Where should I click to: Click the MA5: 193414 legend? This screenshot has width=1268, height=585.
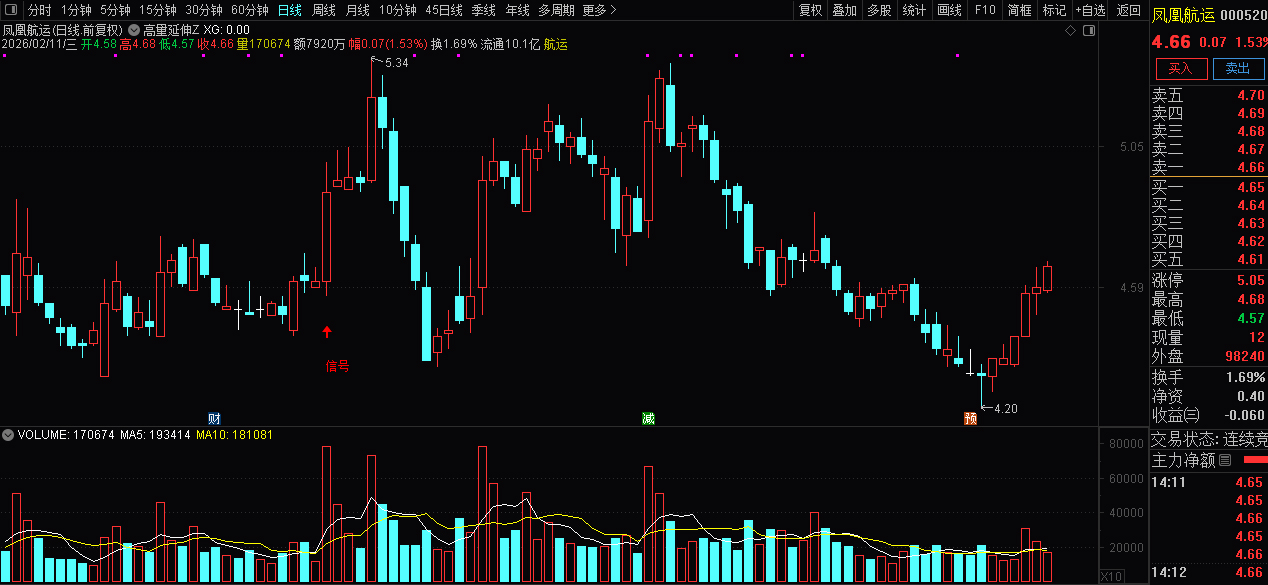click(156, 435)
